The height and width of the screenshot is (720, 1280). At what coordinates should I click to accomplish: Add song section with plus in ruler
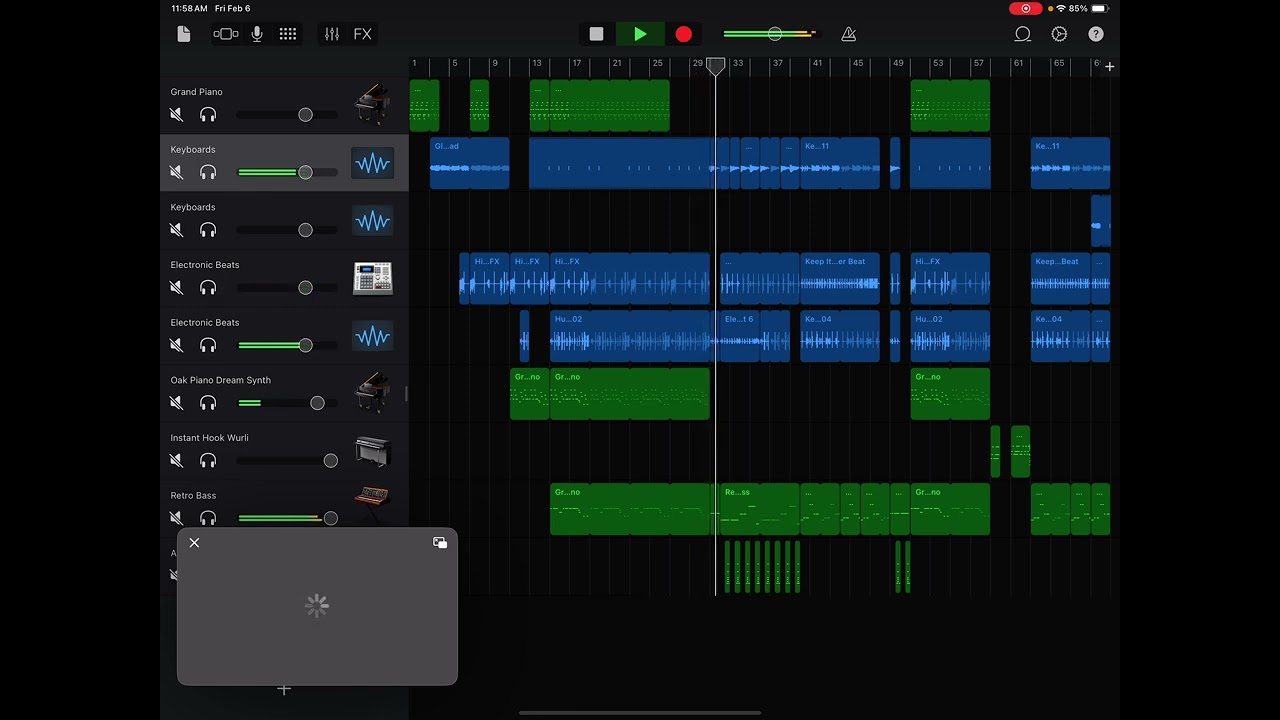(x=1109, y=67)
